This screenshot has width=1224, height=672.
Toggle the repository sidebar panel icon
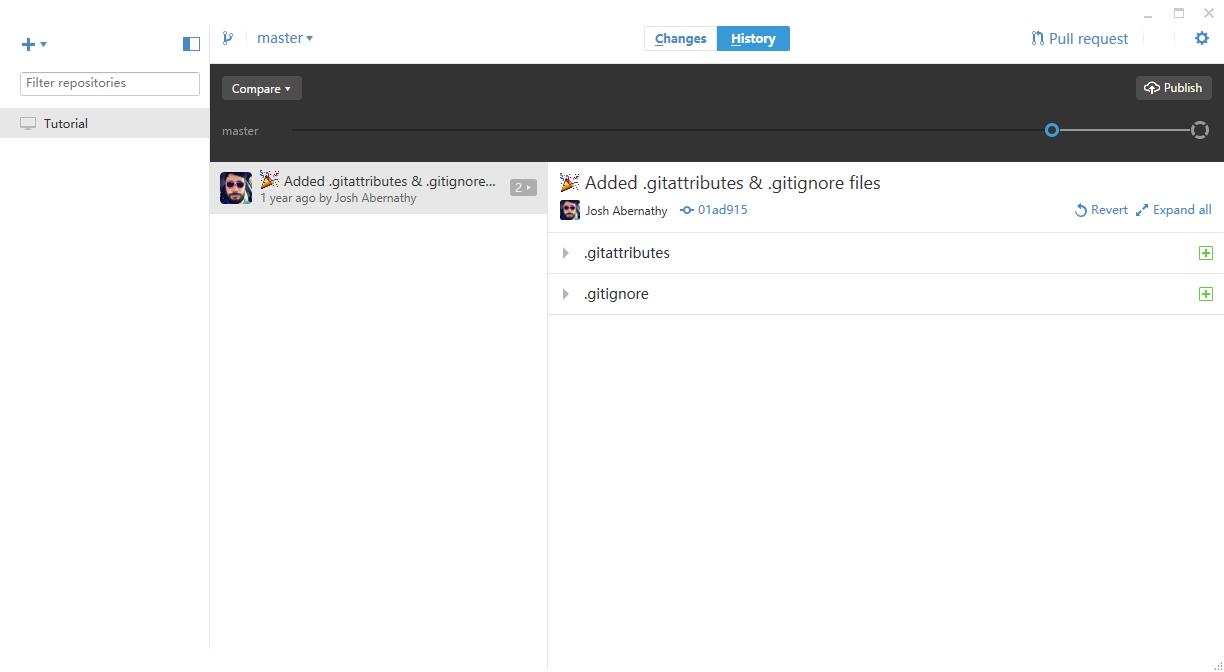(190, 43)
